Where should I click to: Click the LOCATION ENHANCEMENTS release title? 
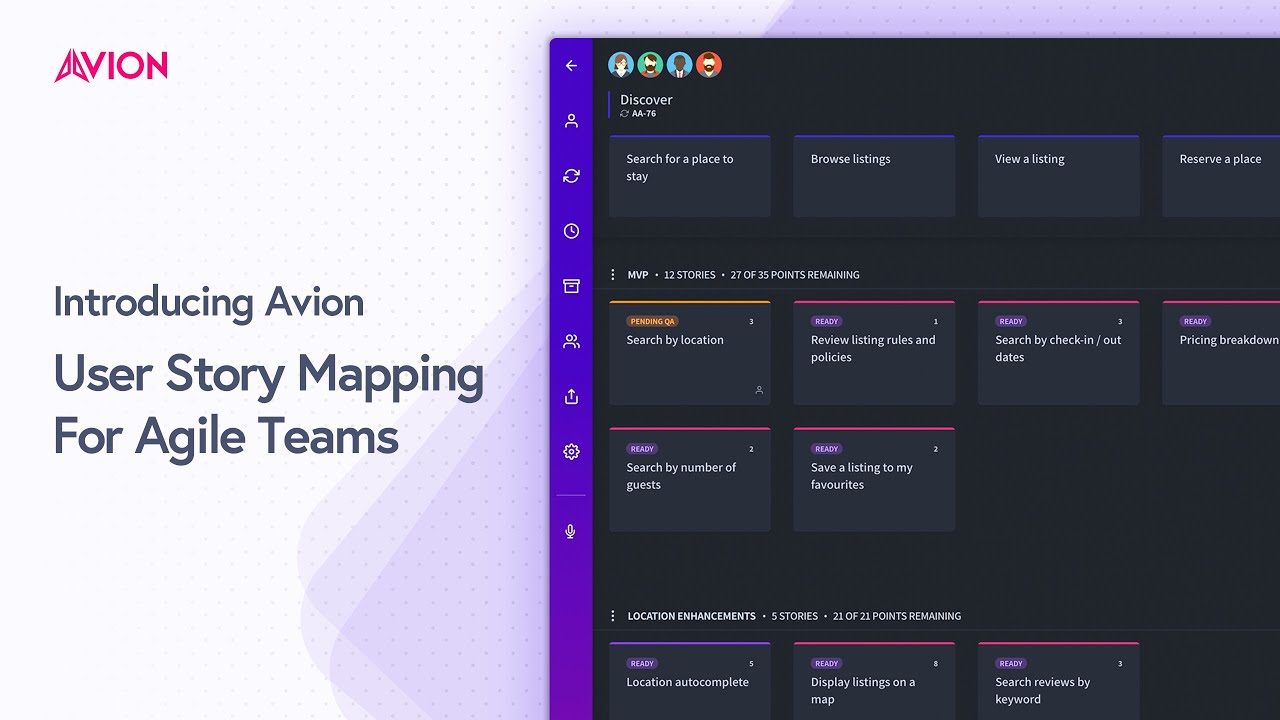click(691, 617)
